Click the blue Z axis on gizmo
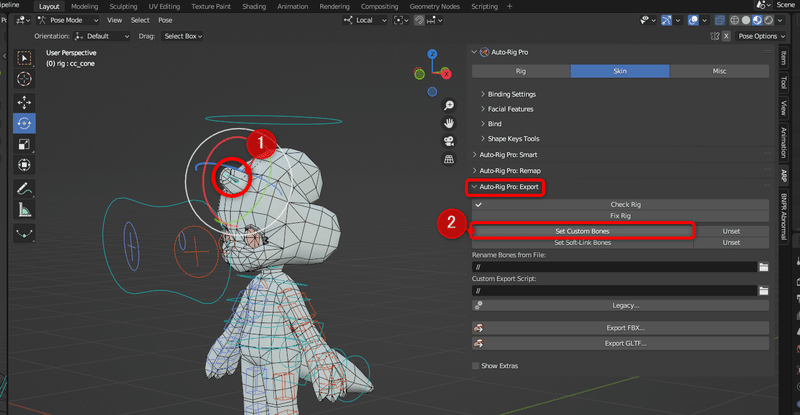 pos(432,54)
